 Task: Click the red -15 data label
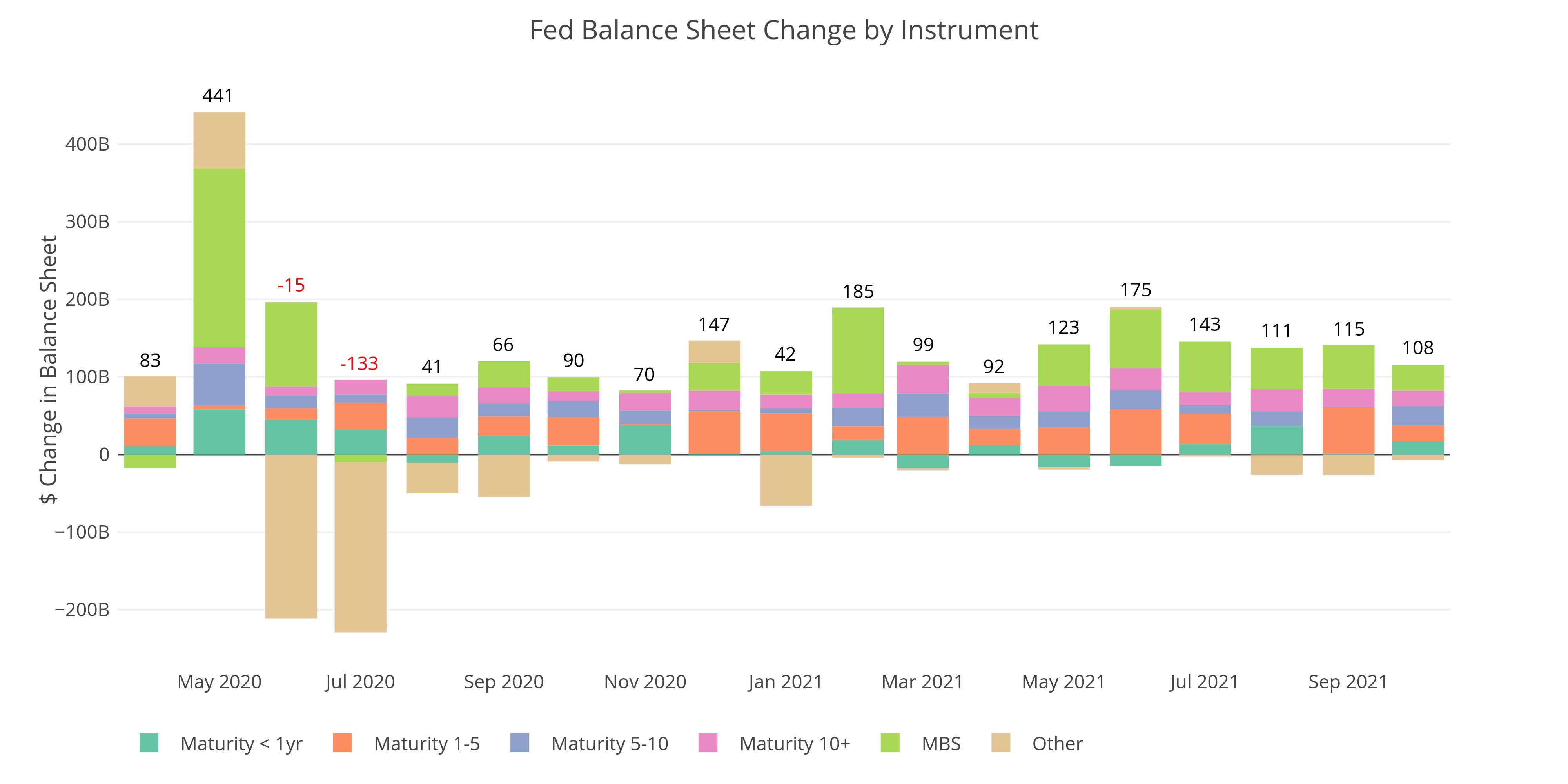tap(291, 285)
